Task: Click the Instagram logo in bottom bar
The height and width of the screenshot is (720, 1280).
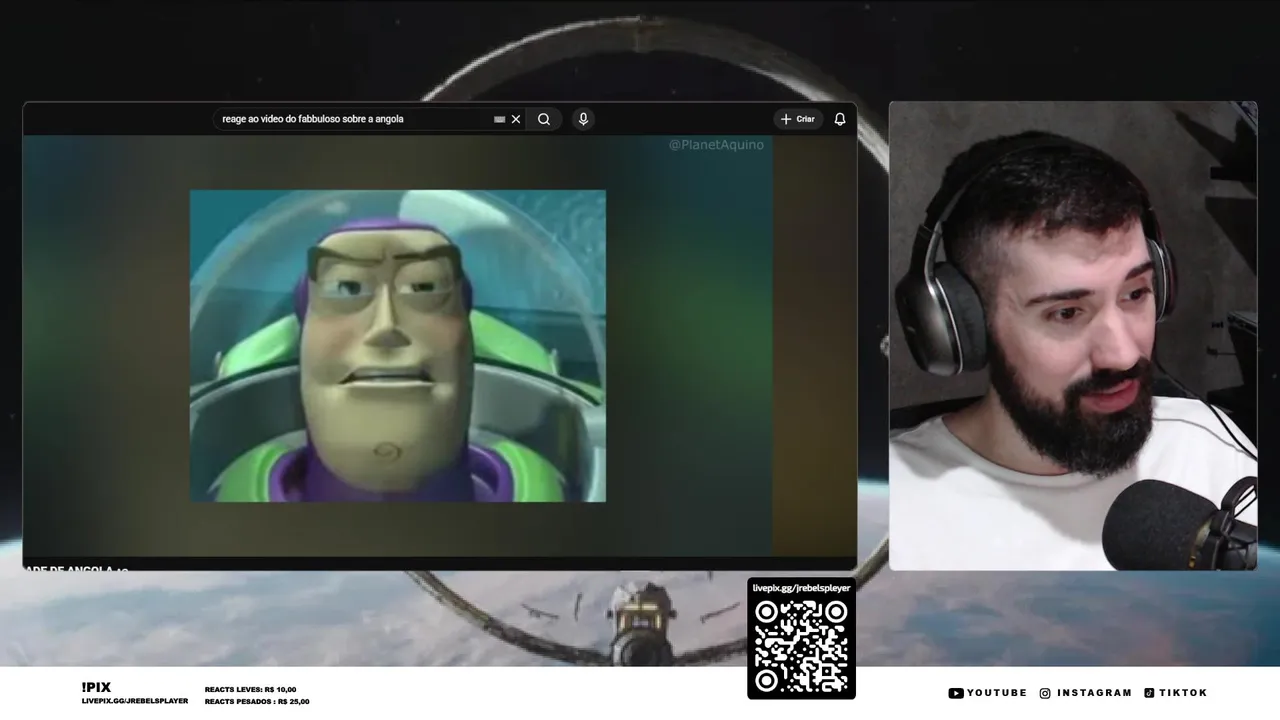Action: point(1045,693)
